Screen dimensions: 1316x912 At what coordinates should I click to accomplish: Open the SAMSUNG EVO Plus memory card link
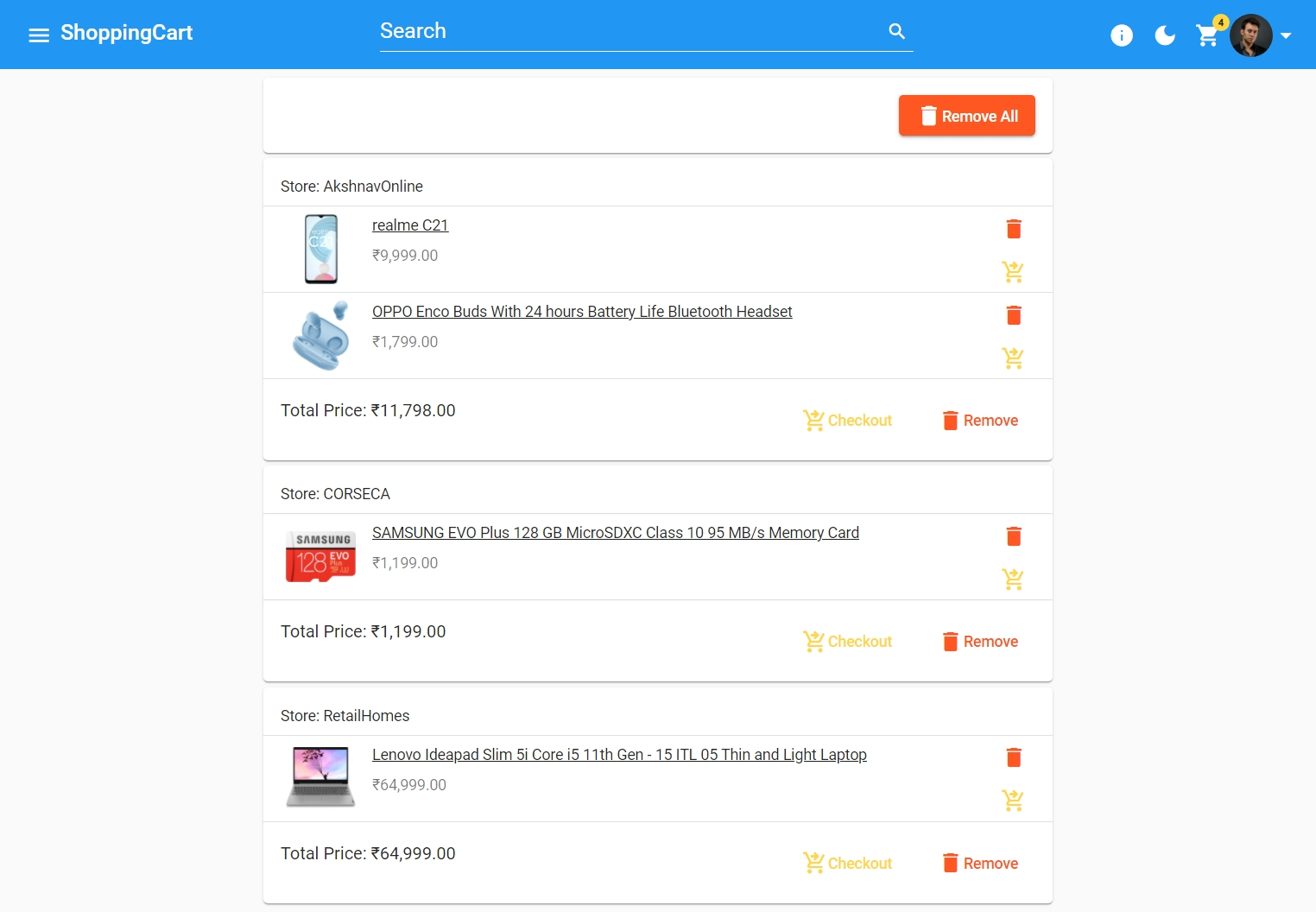coord(616,533)
